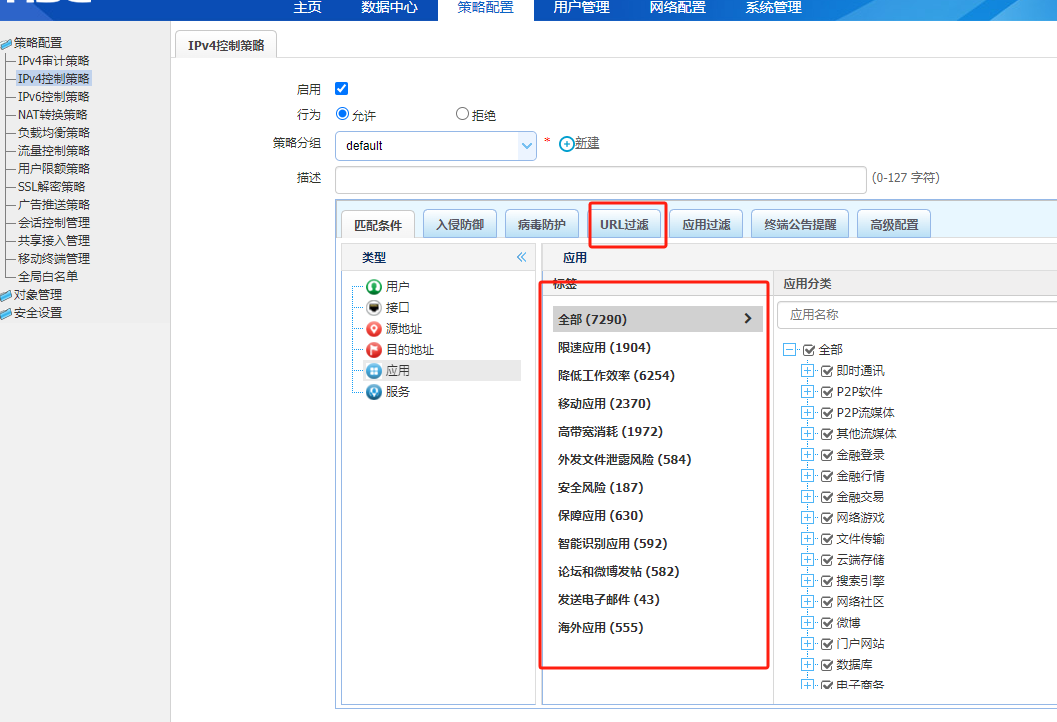The image size is (1057, 722).
Task: Expand the 门户网站 tree node
Action: click(808, 643)
